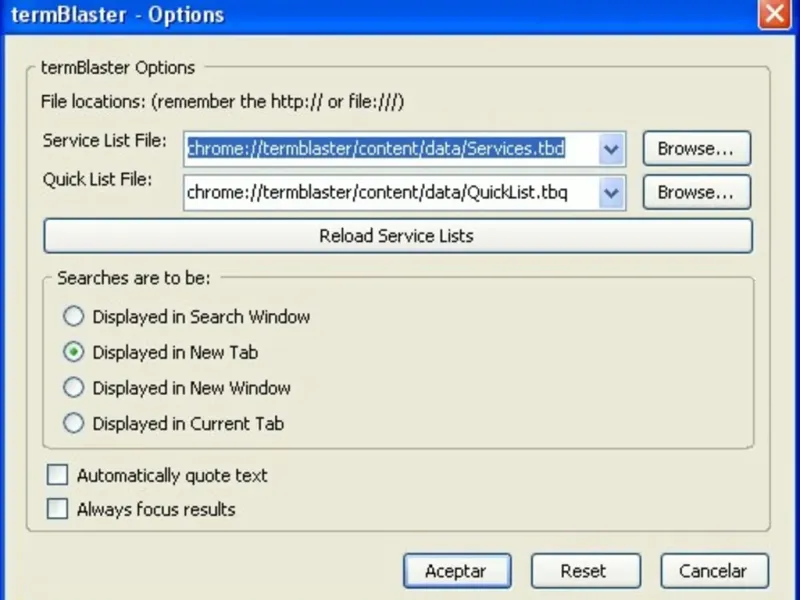Viewport: 800px width, 600px height.
Task: Dismiss dialog with Cancelar button
Action: (x=714, y=571)
